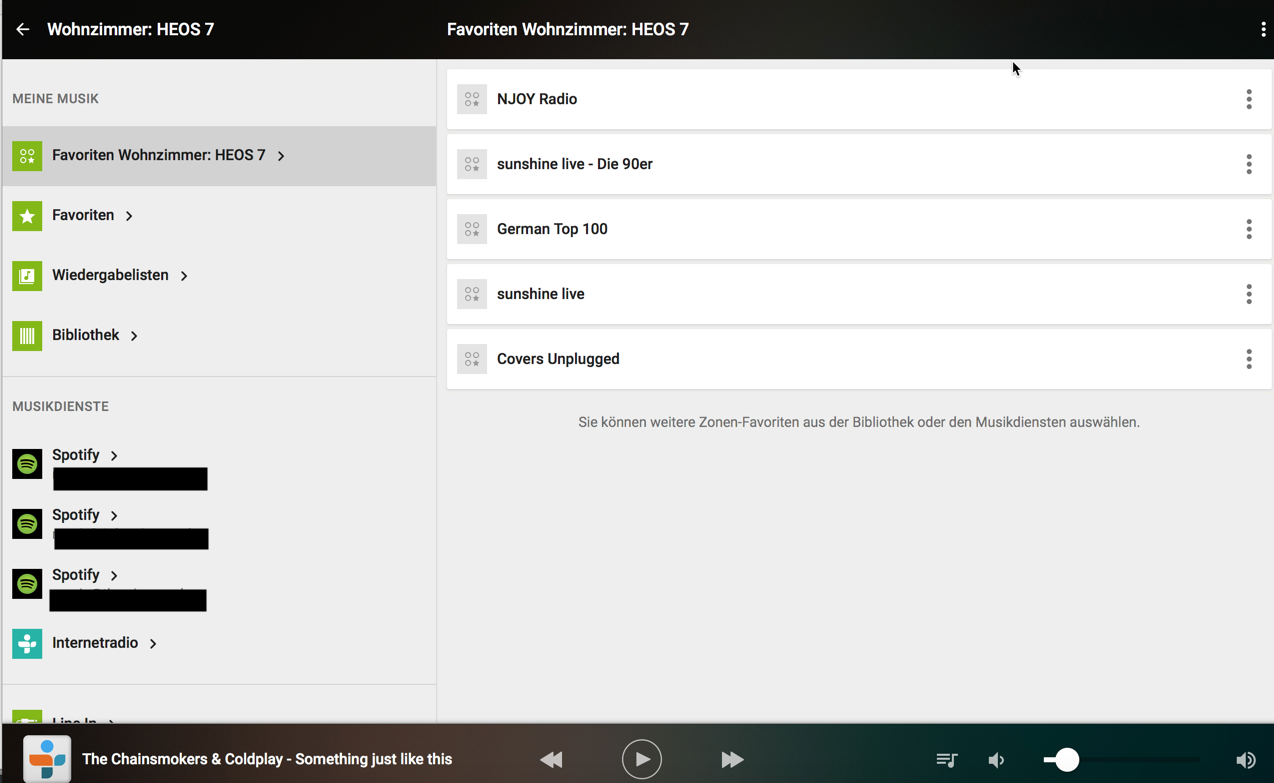Open the top-right overflow menu
This screenshot has height=783, width=1274.
tap(1263, 30)
